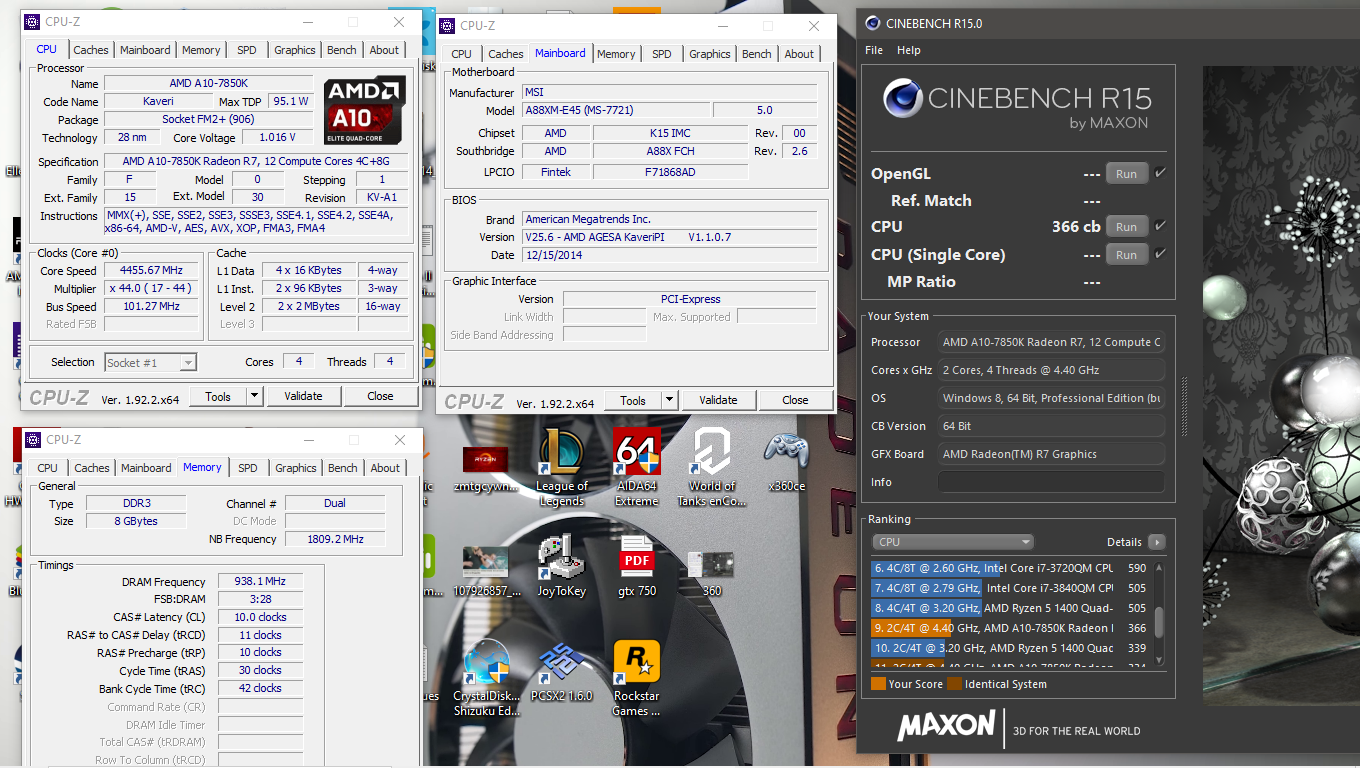Run the CPU Single Core benchmark
The width and height of the screenshot is (1360, 768).
1126,255
